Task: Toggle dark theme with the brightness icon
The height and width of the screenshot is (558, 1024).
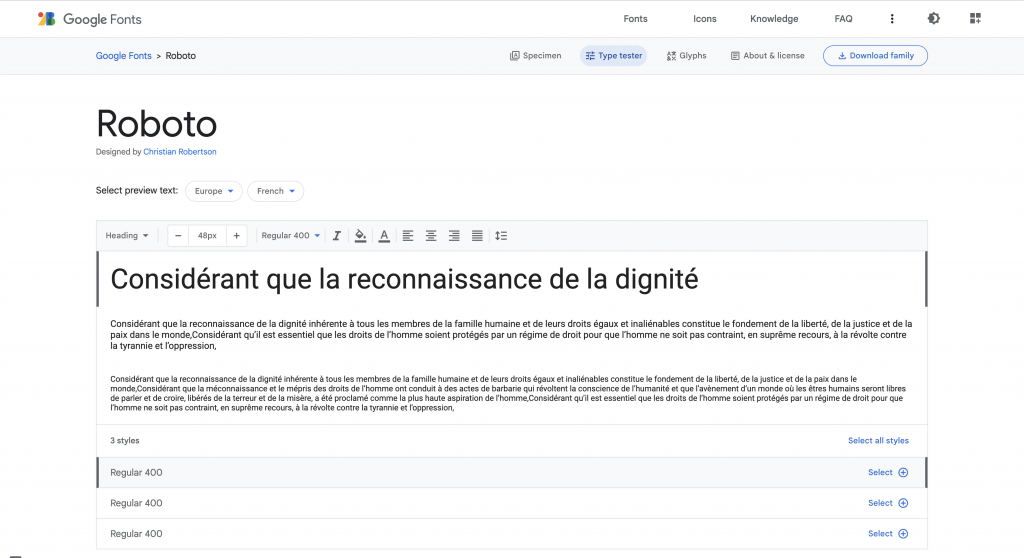Action: click(x=934, y=18)
